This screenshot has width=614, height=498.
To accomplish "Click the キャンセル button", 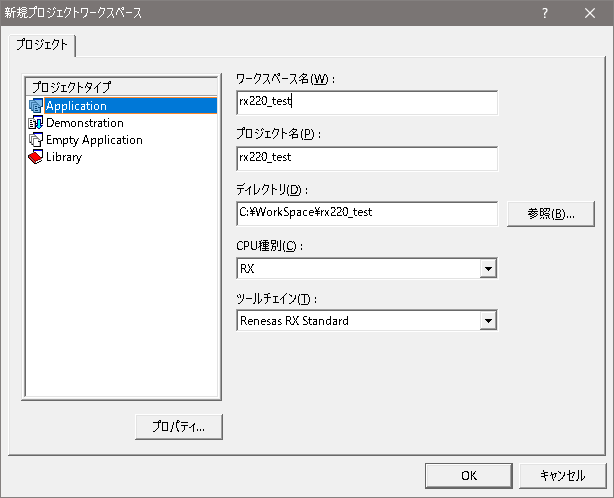I will click(x=562, y=476).
